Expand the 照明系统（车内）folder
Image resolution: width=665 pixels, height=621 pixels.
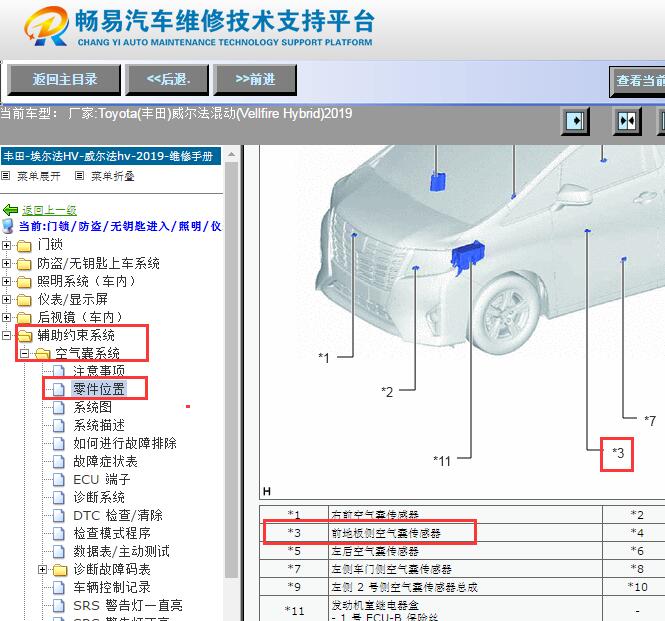6,281
